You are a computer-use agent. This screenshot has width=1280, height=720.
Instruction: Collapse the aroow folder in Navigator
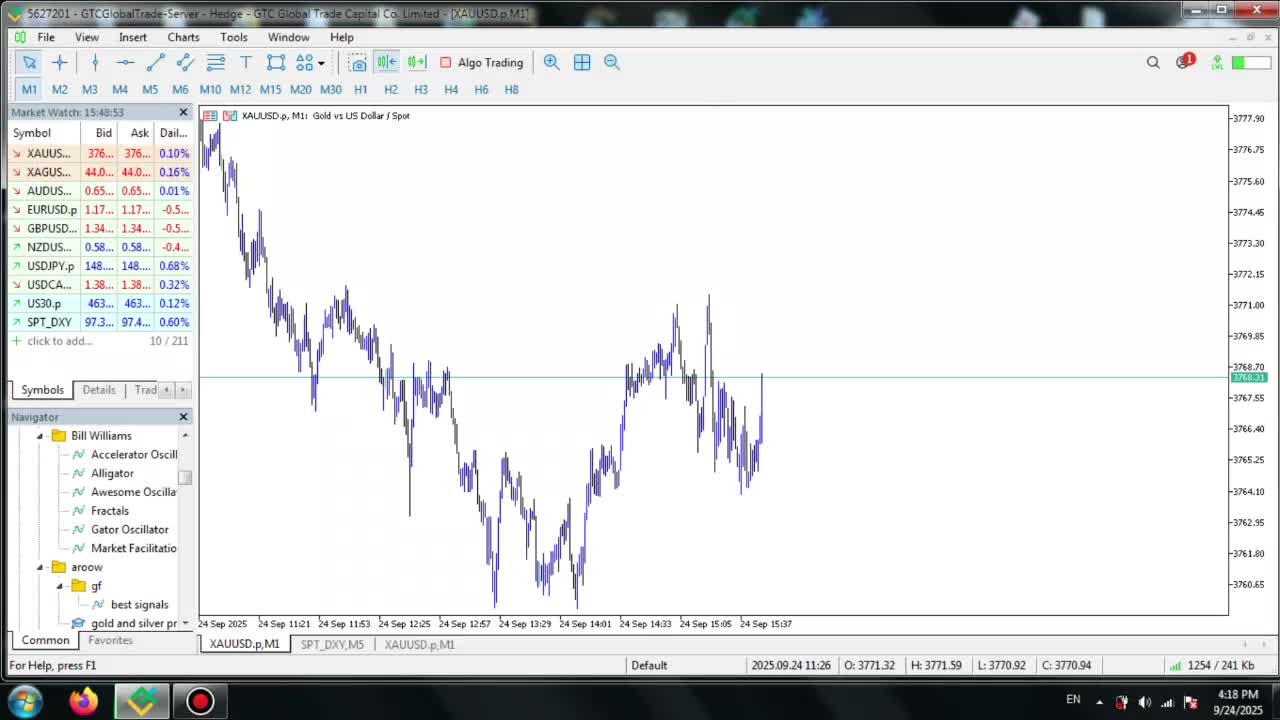pos(40,568)
